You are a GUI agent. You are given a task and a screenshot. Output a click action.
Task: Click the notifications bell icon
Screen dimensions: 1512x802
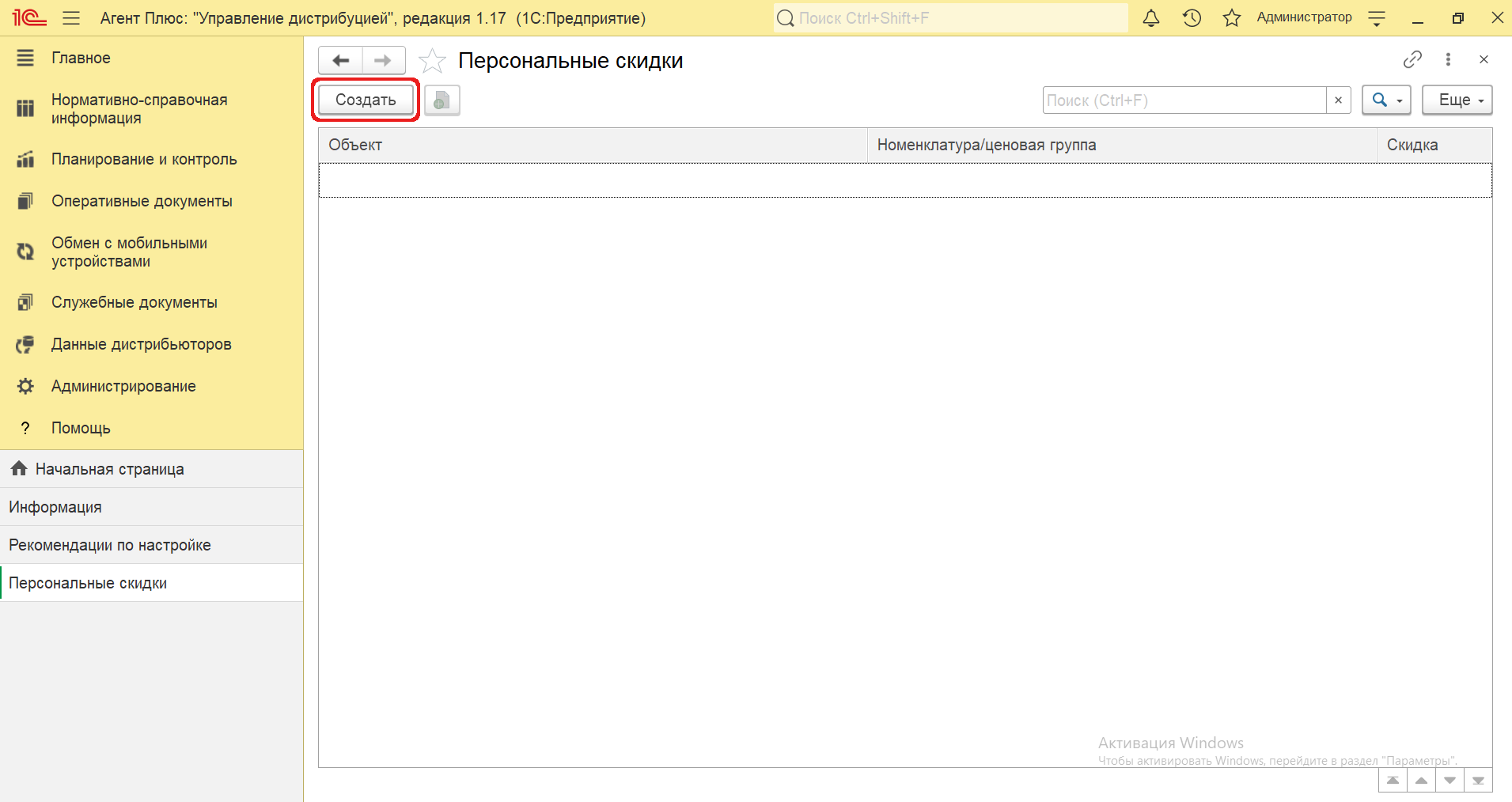[x=1151, y=18]
